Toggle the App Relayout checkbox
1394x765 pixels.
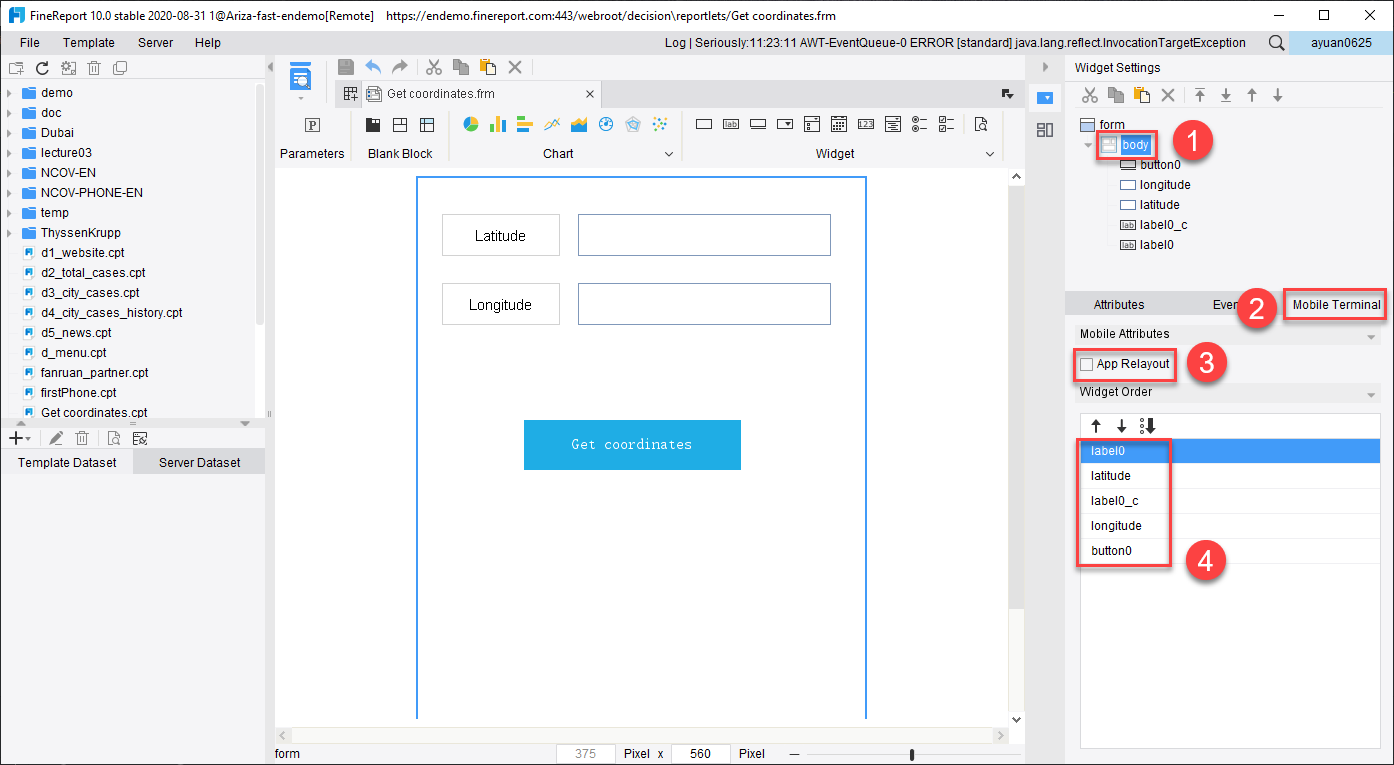point(1087,365)
